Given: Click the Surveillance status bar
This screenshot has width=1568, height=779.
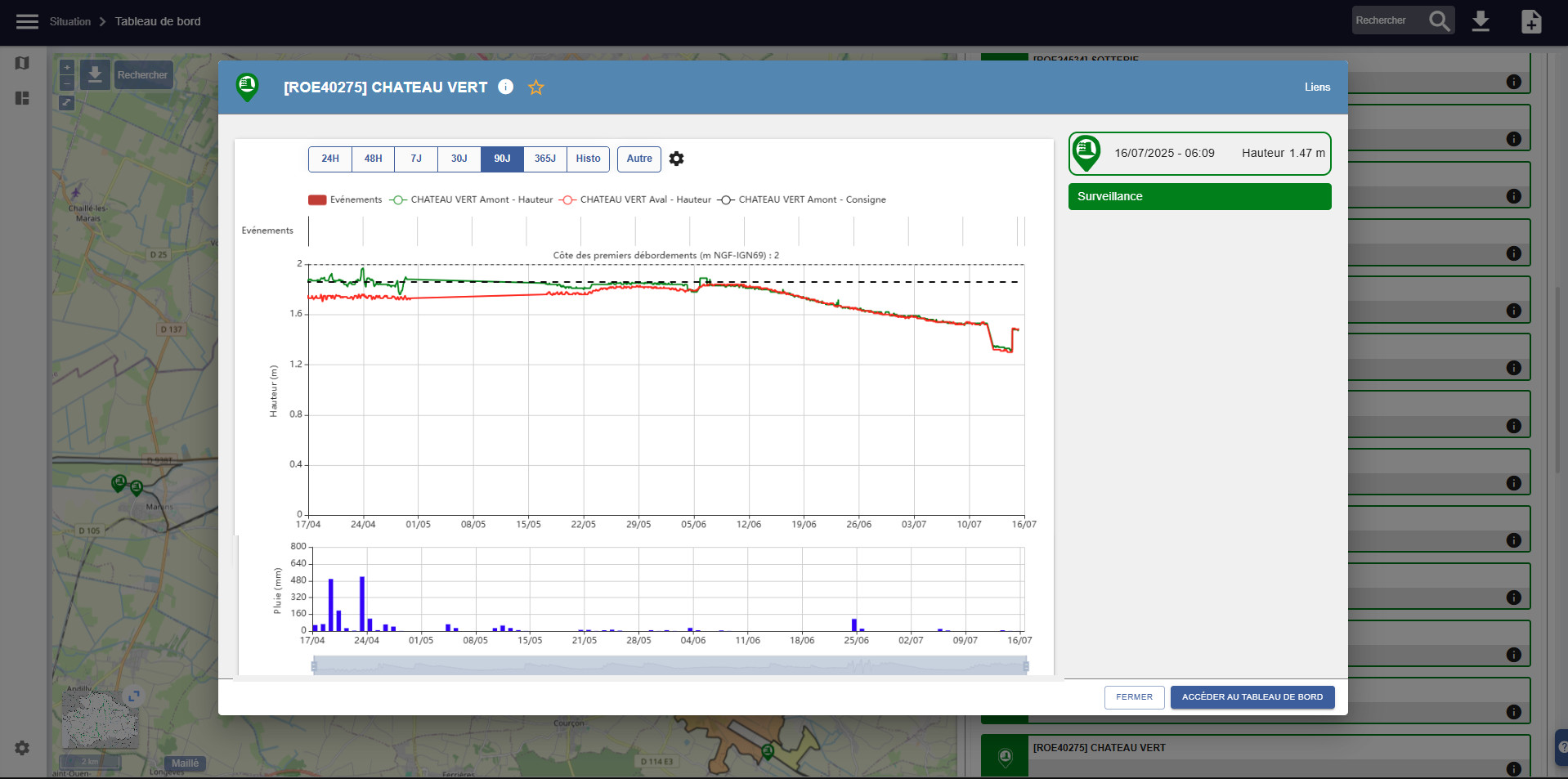Looking at the screenshot, I should click(1199, 196).
